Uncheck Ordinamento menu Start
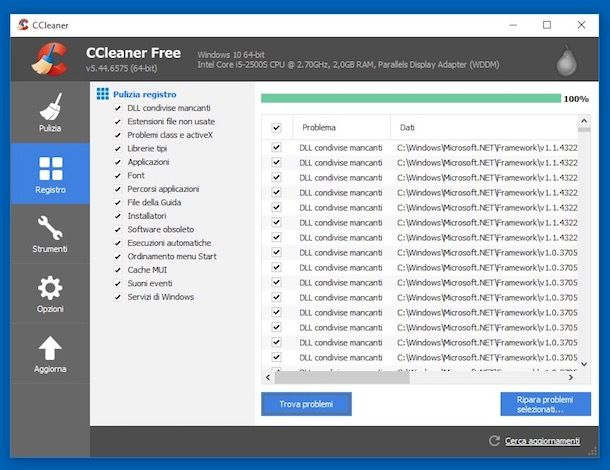This screenshot has width=610, height=470. coord(117,256)
